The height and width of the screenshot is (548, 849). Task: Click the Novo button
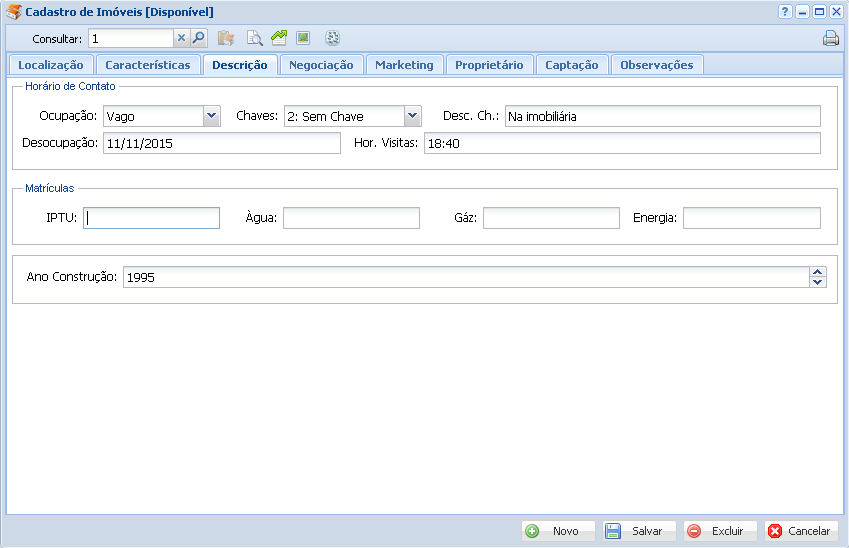(x=558, y=531)
